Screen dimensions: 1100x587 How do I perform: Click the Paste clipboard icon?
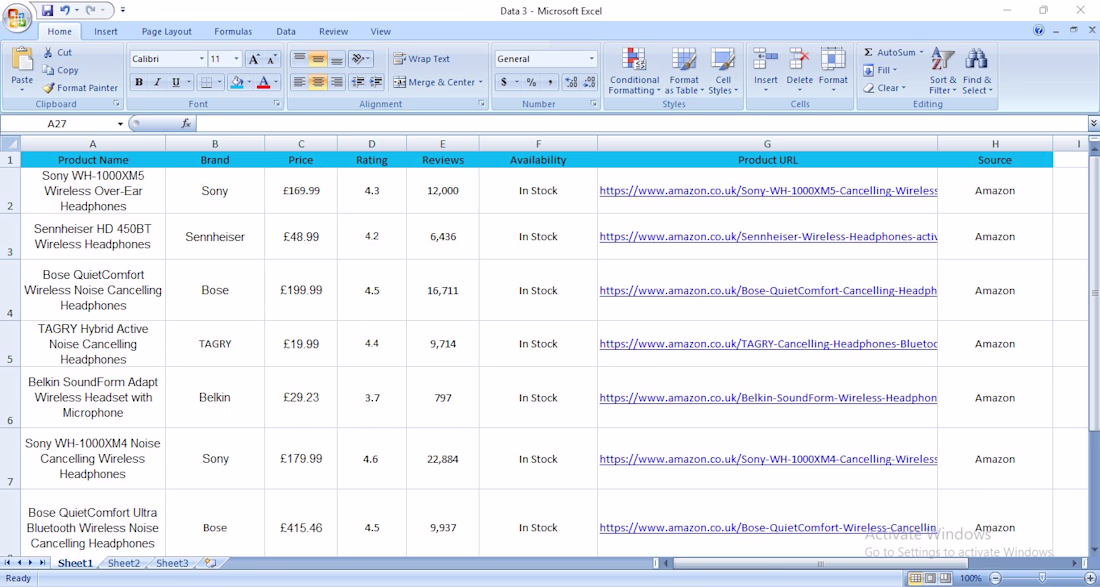(x=22, y=60)
